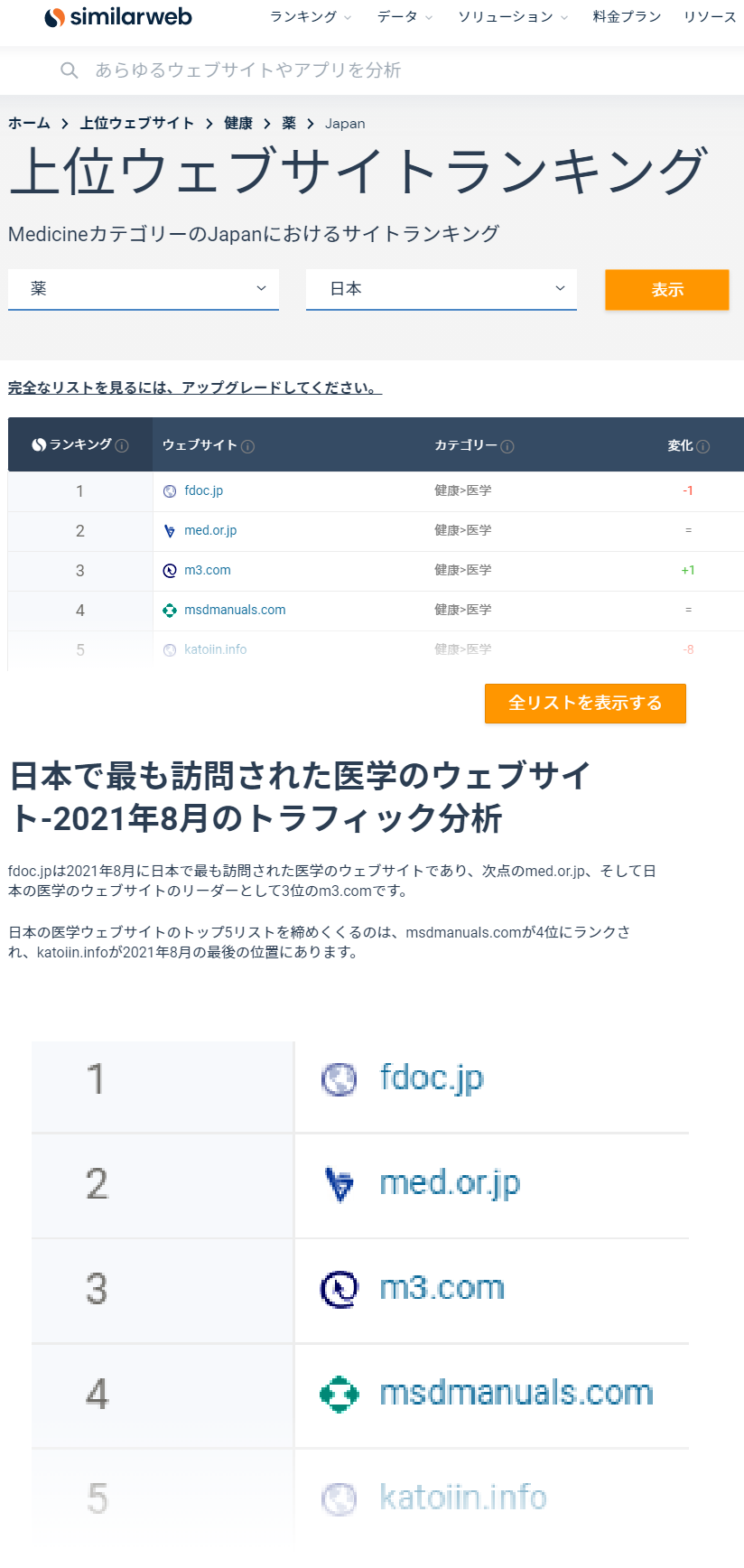Select 料金プラン in the top navigation
Image resolution: width=744 pixels, height=1568 pixels.
[x=627, y=16]
